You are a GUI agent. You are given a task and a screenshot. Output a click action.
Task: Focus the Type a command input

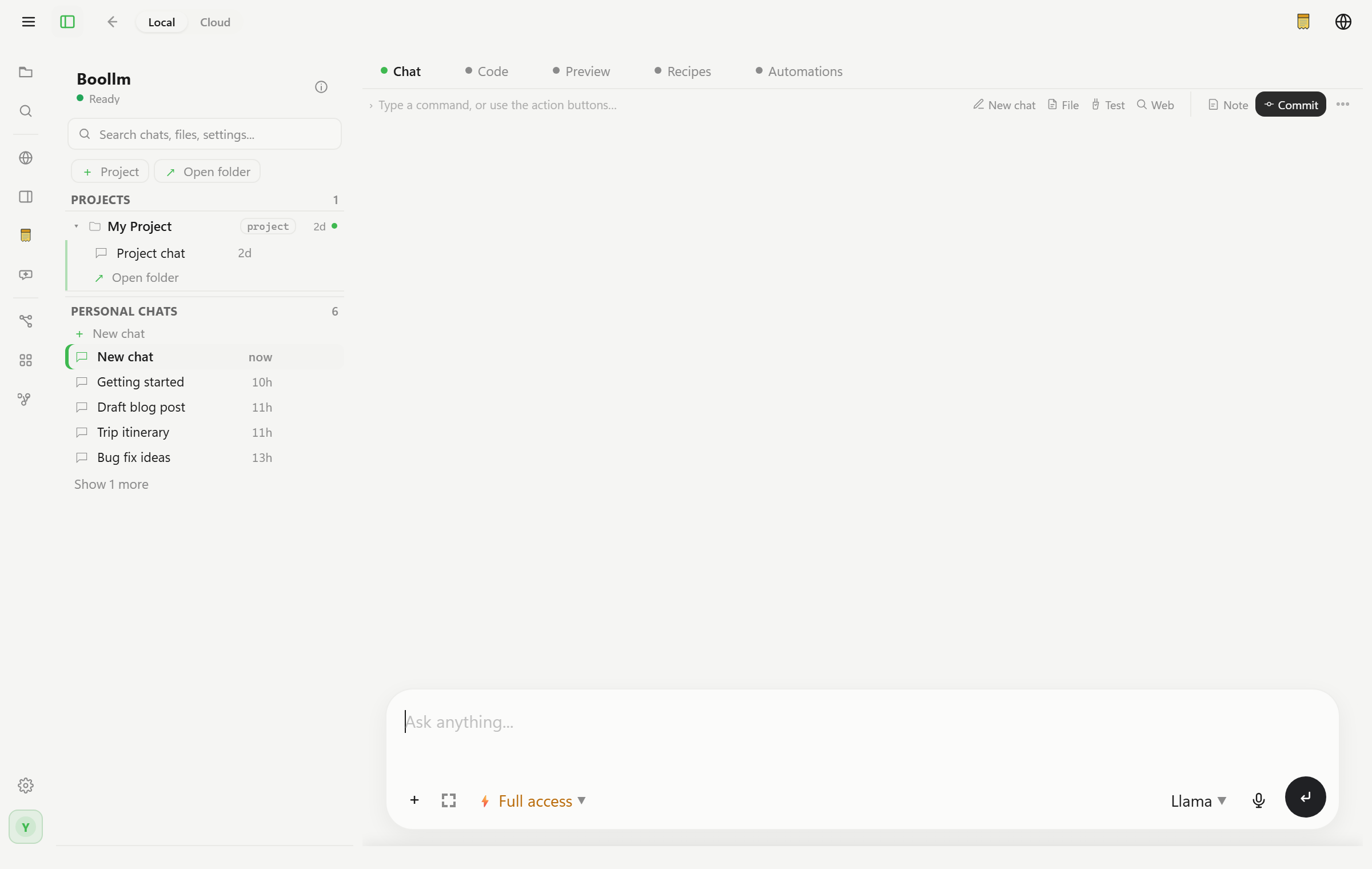[x=663, y=105]
